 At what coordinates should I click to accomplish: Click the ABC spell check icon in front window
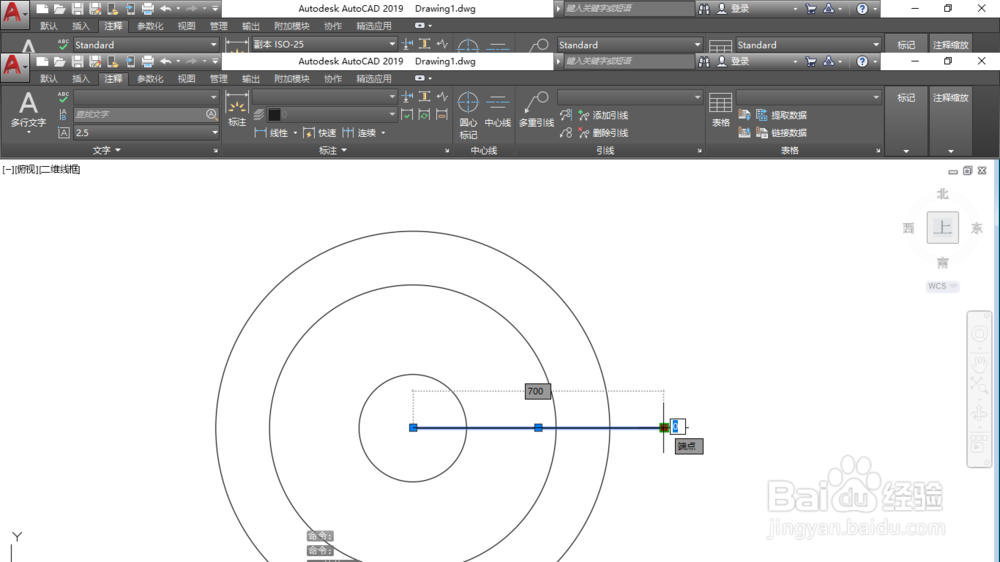(x=63, y=97)
